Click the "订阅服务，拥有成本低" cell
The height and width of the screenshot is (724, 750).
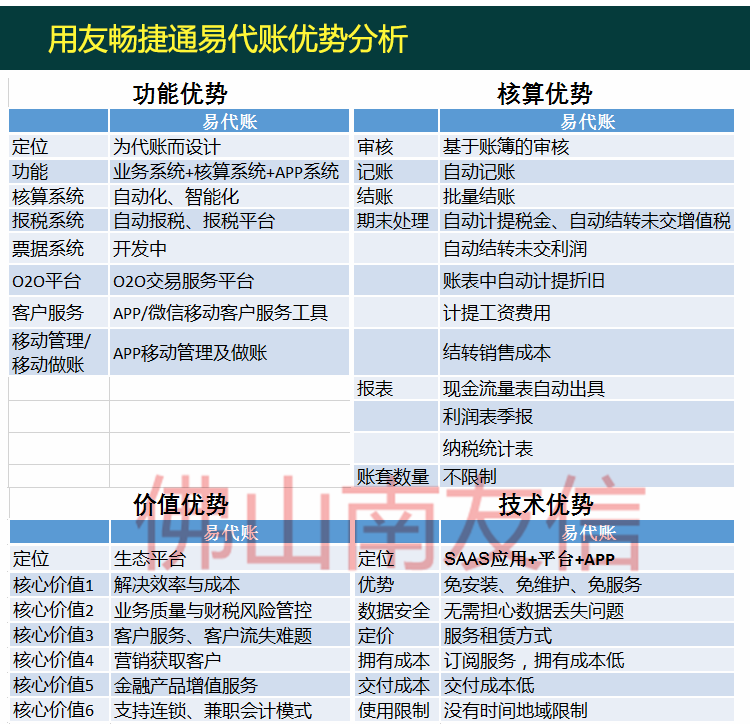(587, 660)
